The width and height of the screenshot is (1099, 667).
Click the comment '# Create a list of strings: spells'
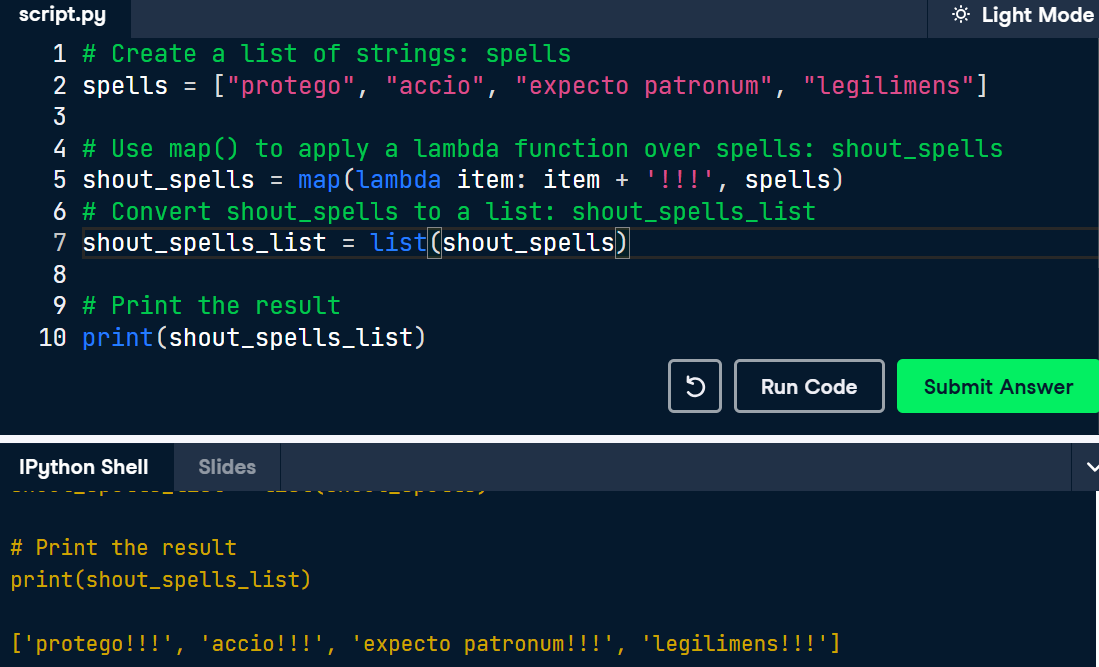coord(327,54)
